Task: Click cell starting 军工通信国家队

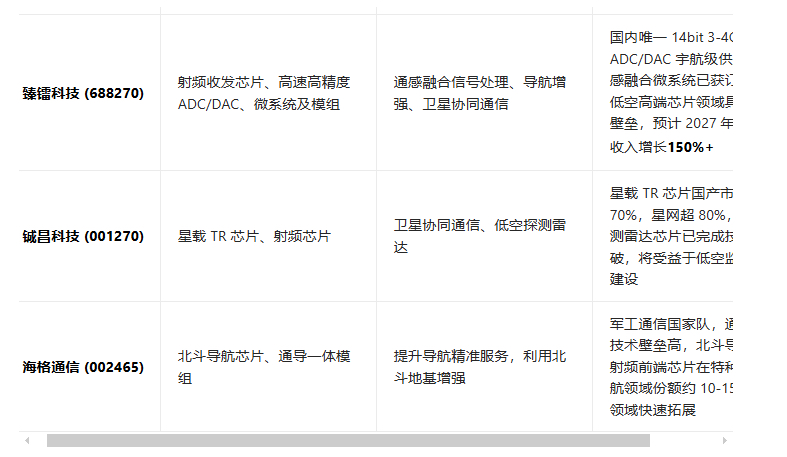Action: [663, 367]
